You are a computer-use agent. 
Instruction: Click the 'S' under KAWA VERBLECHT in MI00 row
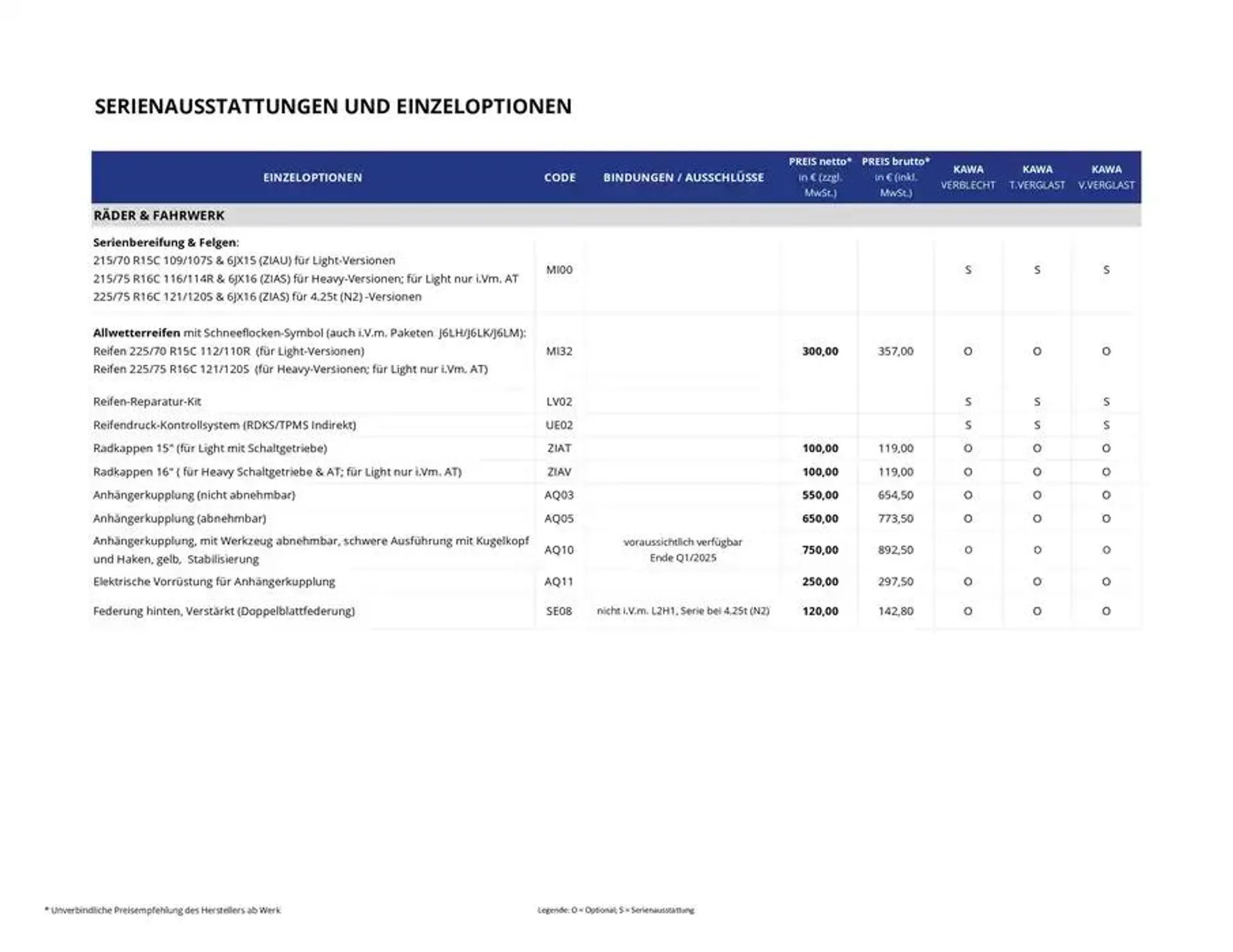click(x=968, y=270)
